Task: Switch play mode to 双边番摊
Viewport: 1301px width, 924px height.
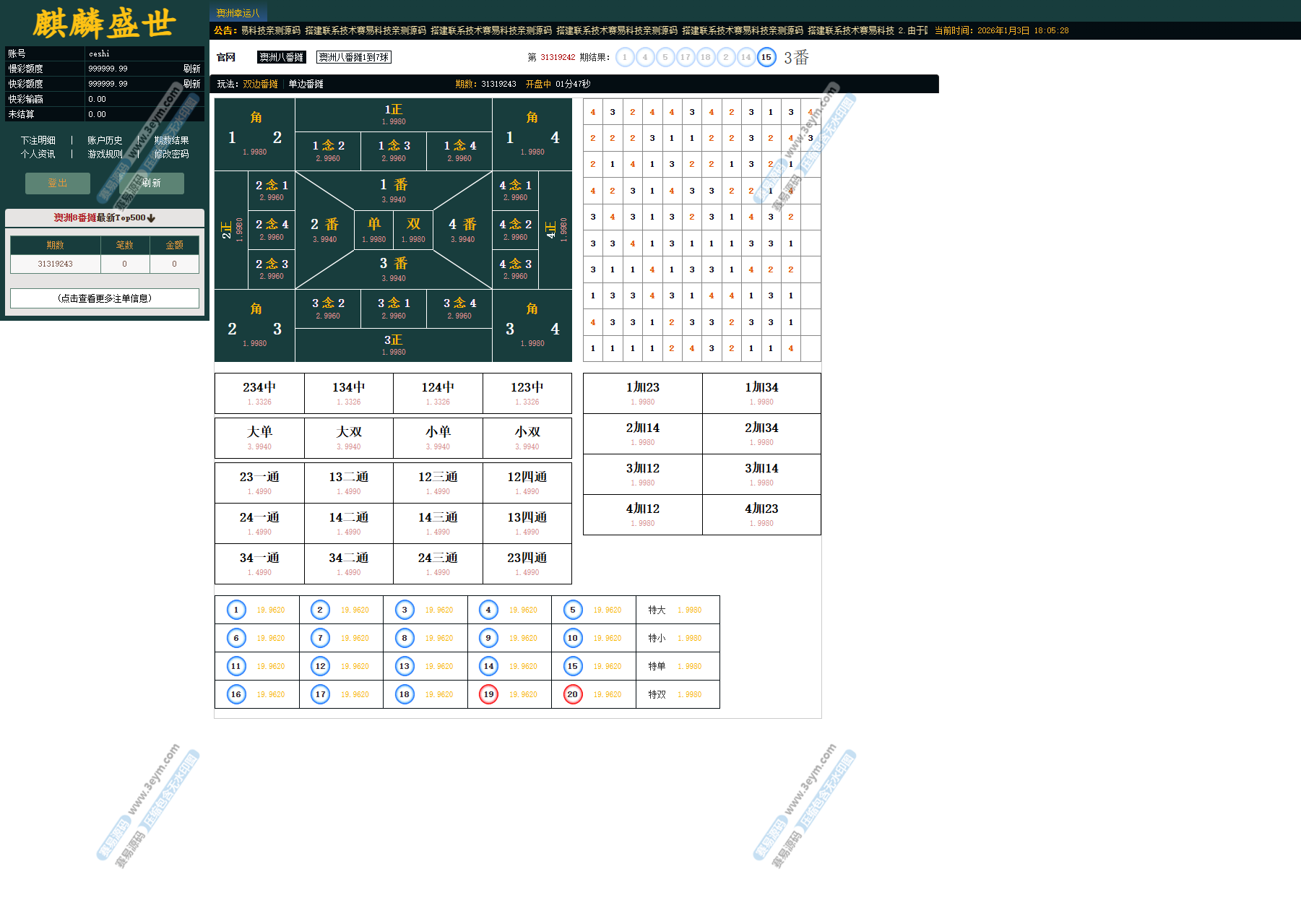Action: (260, 85)
